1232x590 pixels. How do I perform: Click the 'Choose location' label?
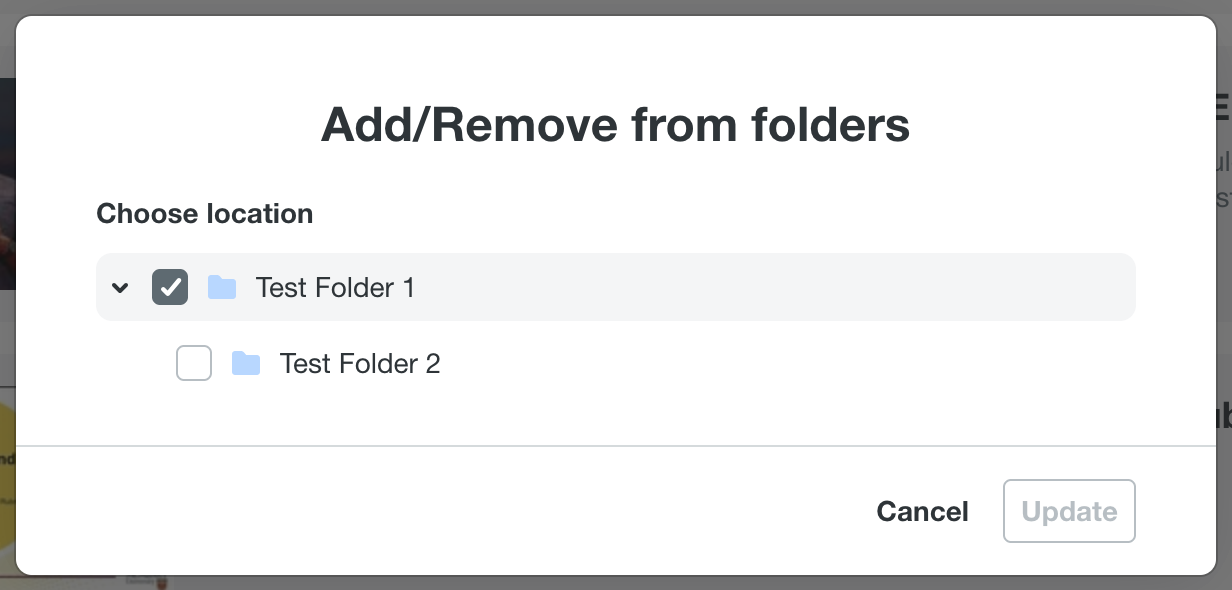point(205,214)
